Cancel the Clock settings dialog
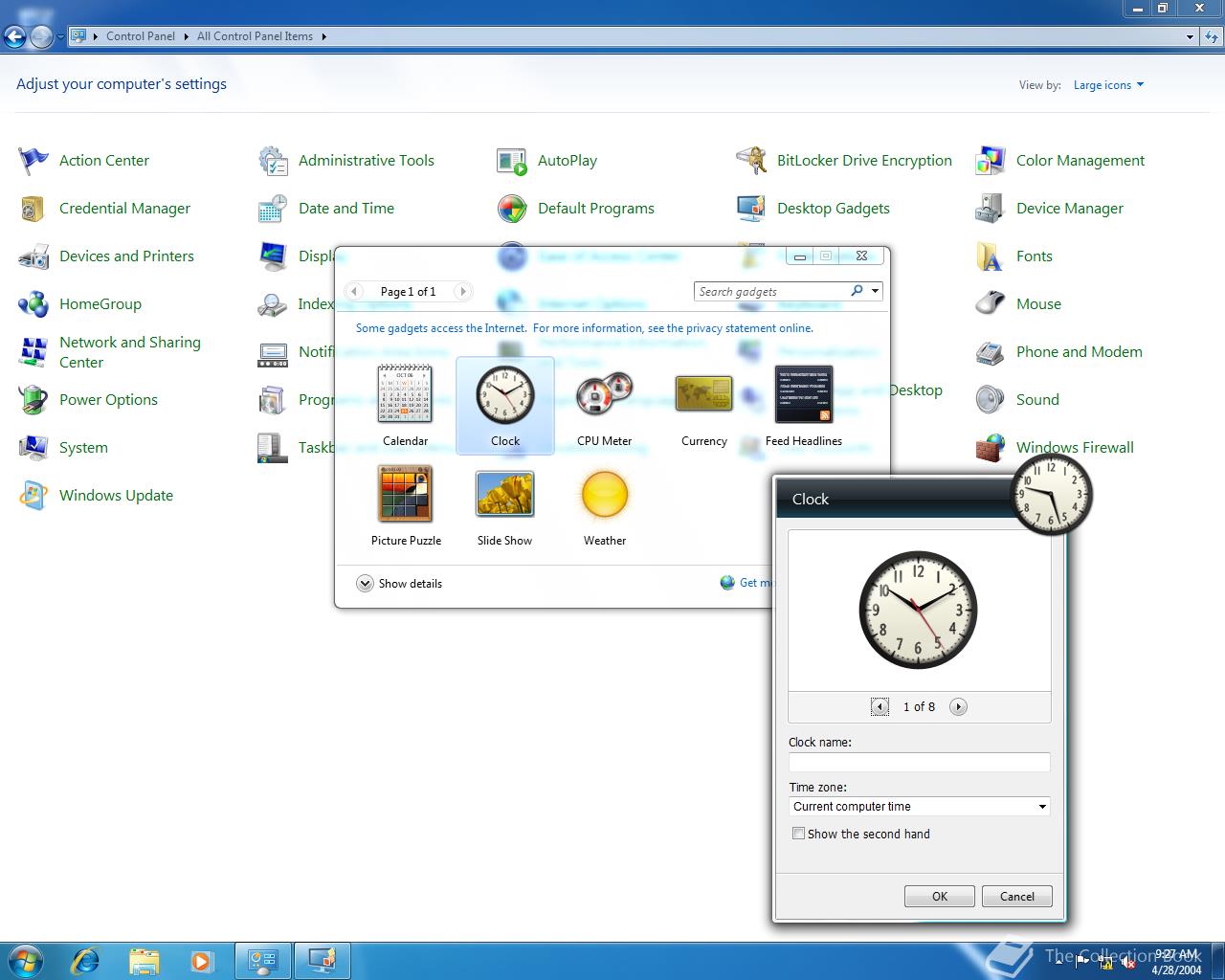 pyautogui.click(x=1017, y=896)
